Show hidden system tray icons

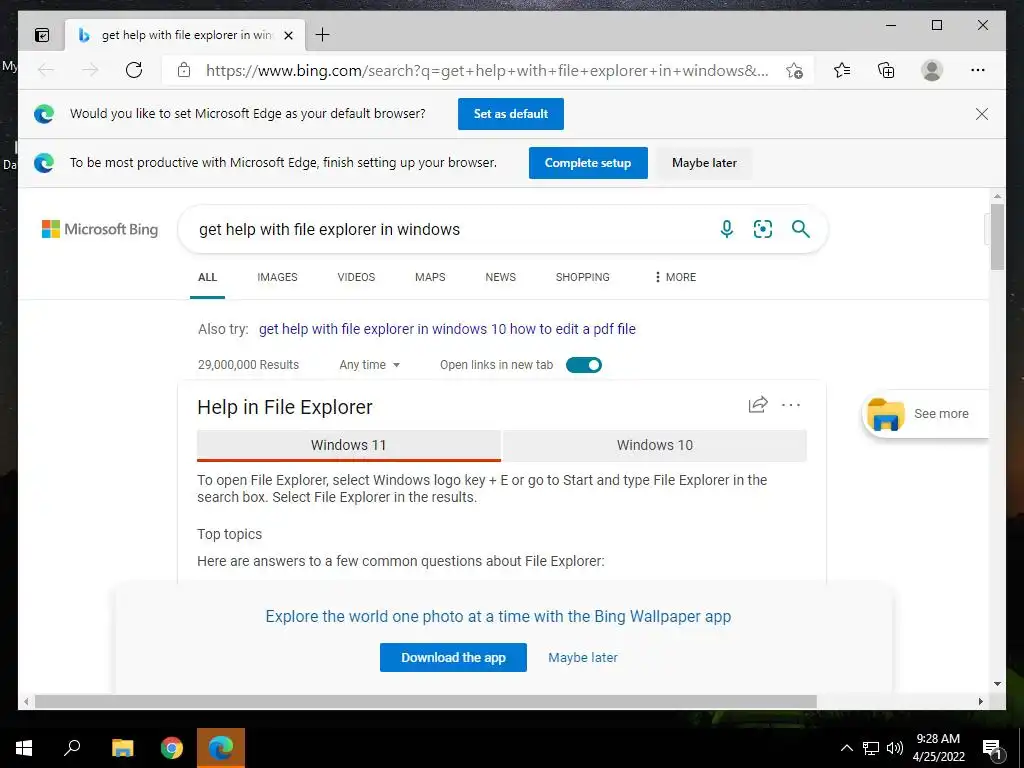click(846, 748)
